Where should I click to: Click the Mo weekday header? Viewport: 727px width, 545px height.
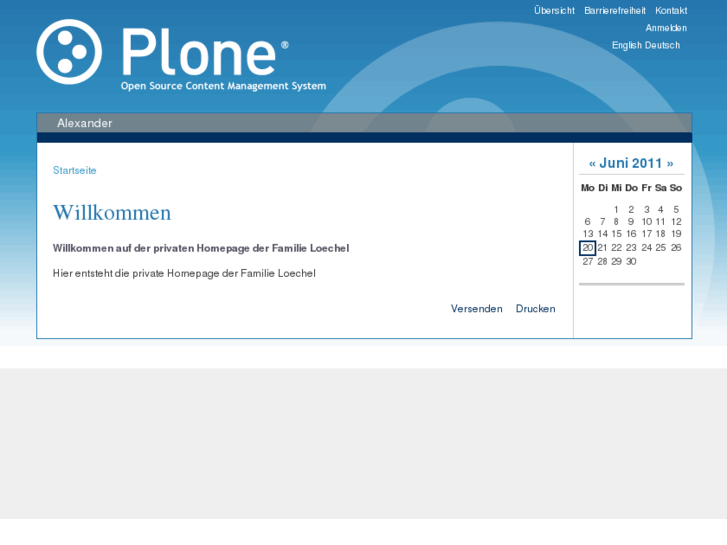pos(587,188)
